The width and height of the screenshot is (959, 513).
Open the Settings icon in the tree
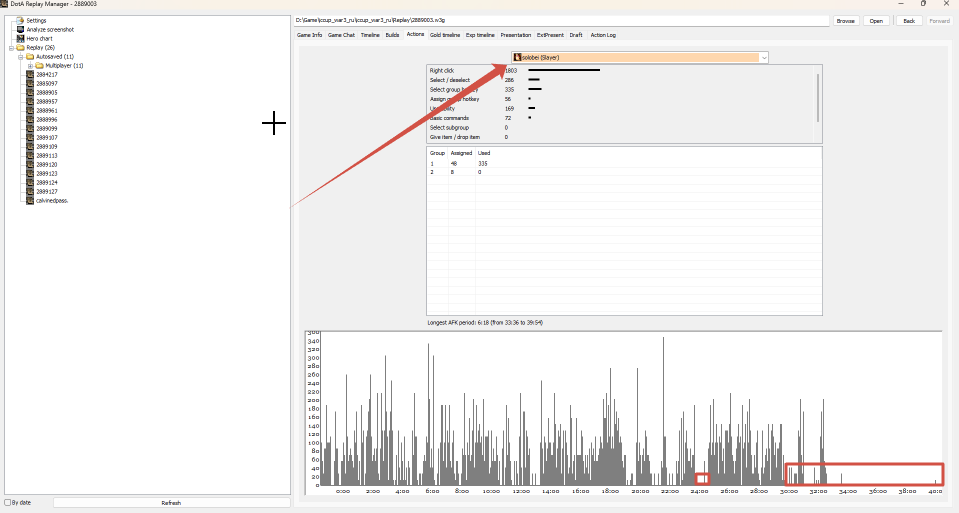20,20
